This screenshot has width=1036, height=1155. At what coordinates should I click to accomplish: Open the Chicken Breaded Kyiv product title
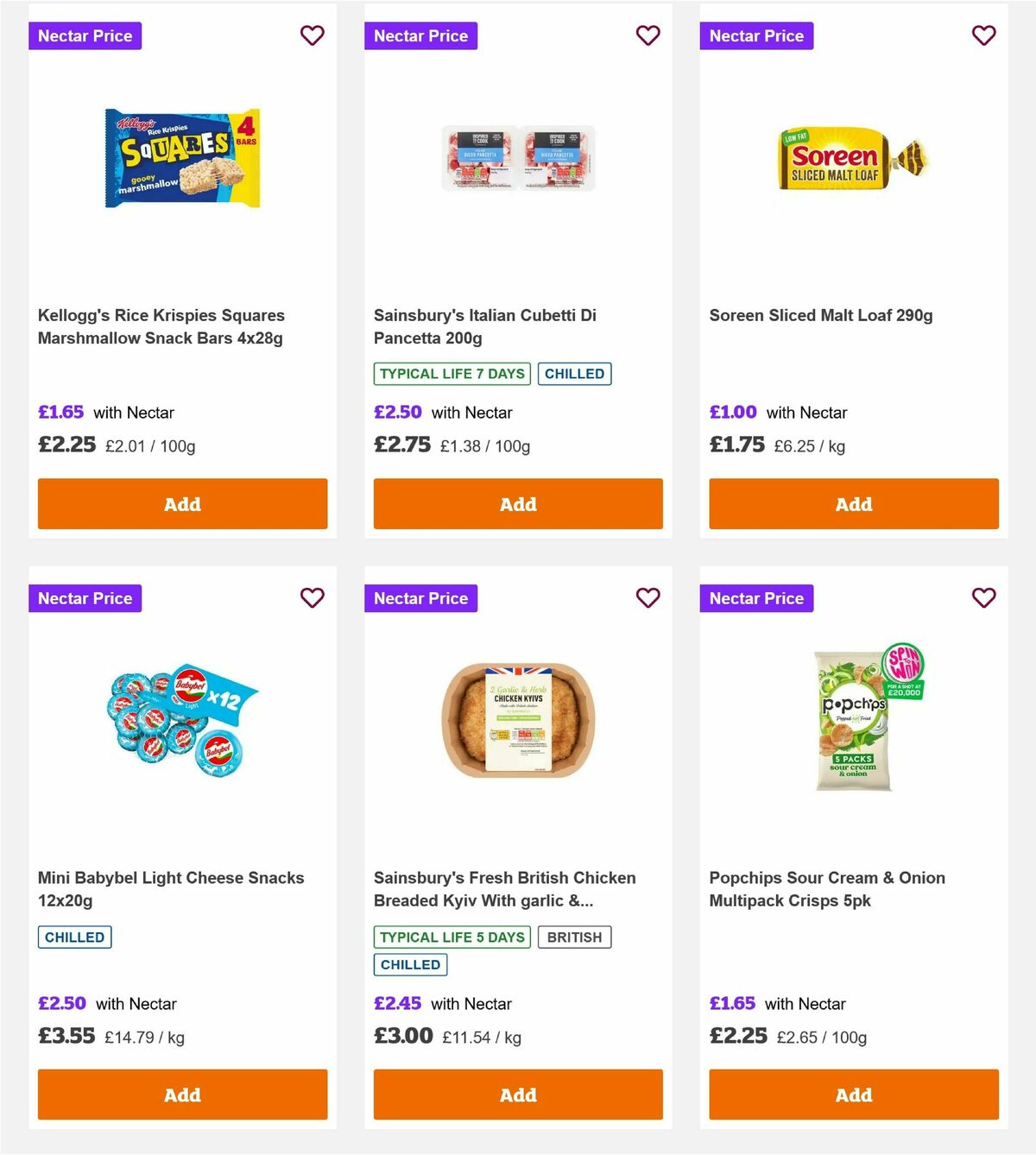[x=504, y=888]
